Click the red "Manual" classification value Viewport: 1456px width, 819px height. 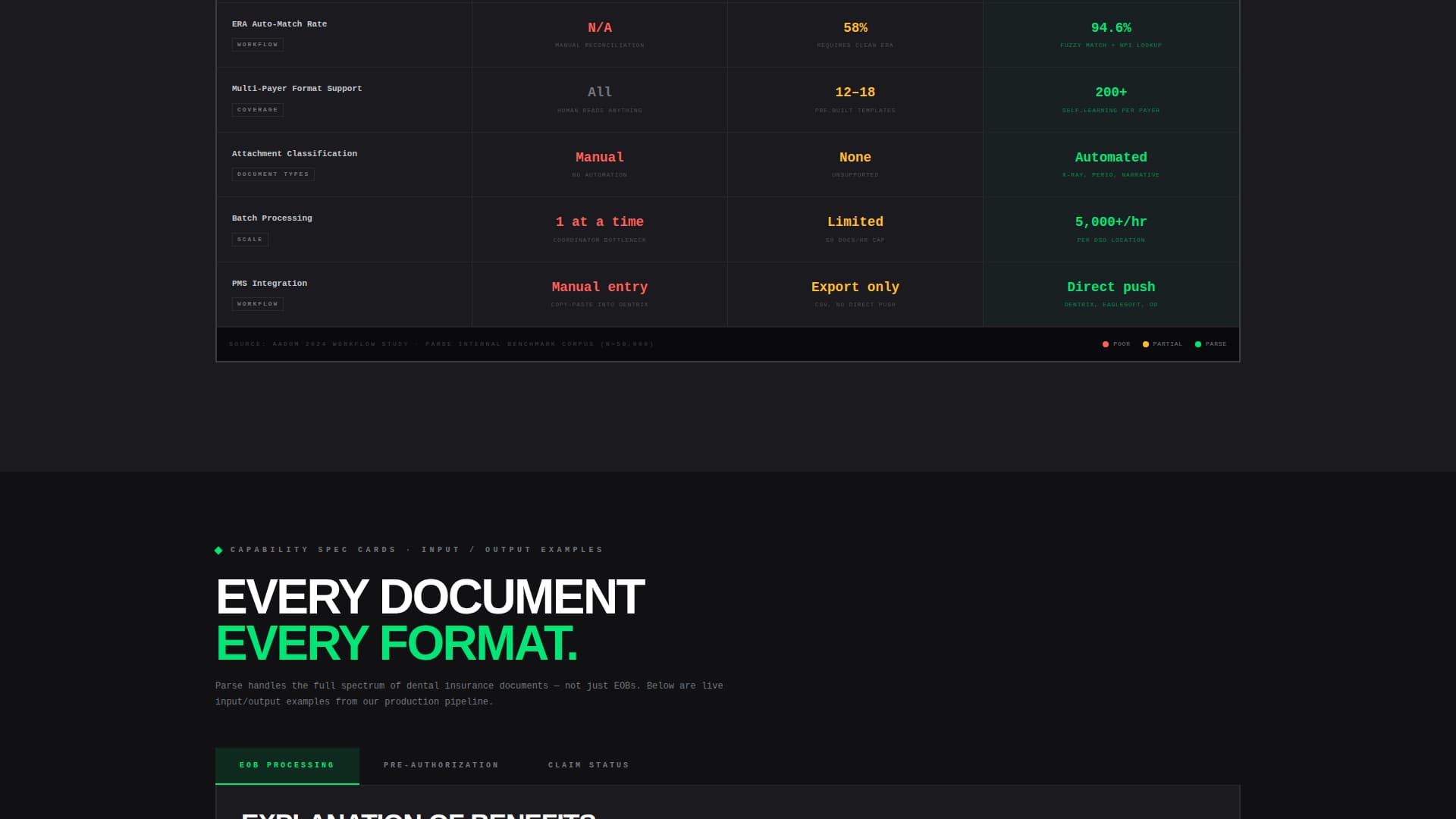pos(600,158)
